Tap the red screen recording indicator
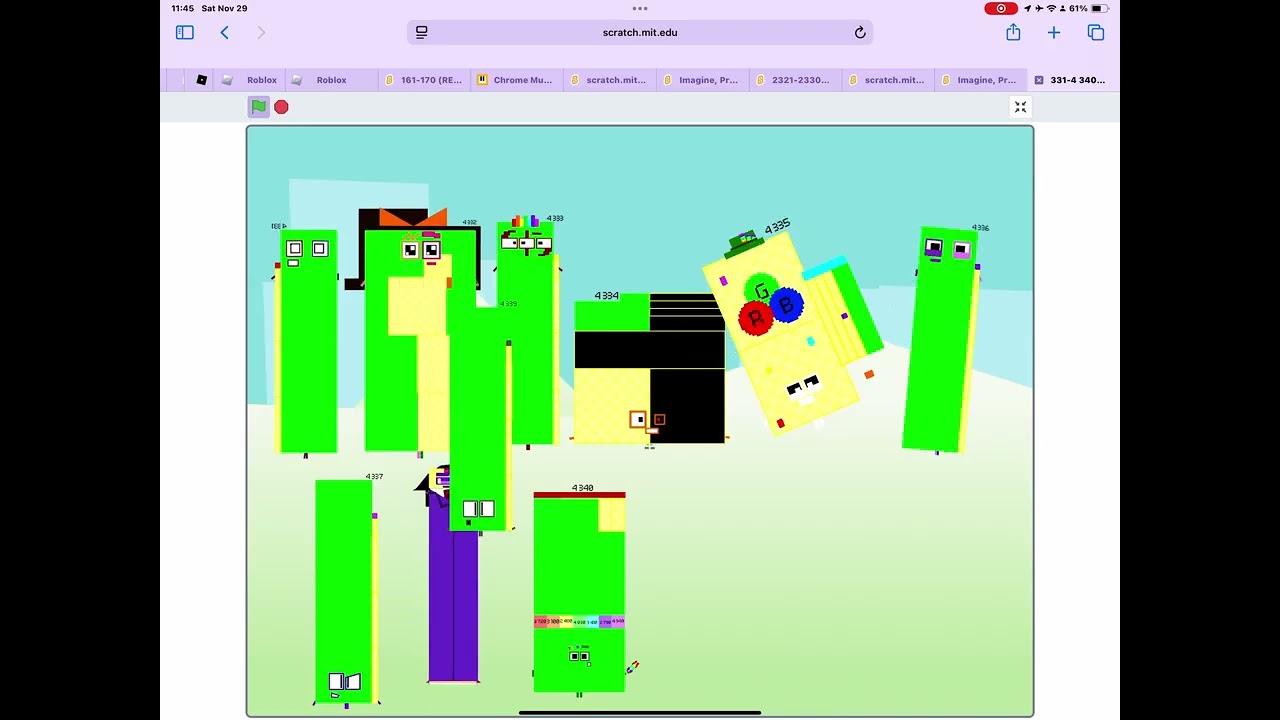1280x720 pixels. pos(1001,8)
